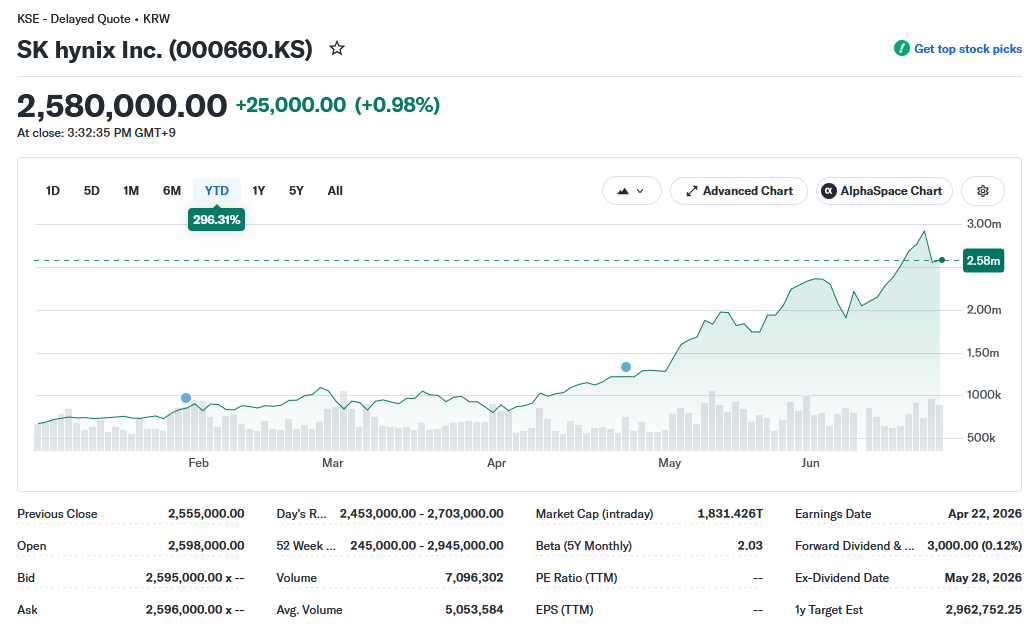Click the Ask value 2,596,000.00

pos(195,610)
